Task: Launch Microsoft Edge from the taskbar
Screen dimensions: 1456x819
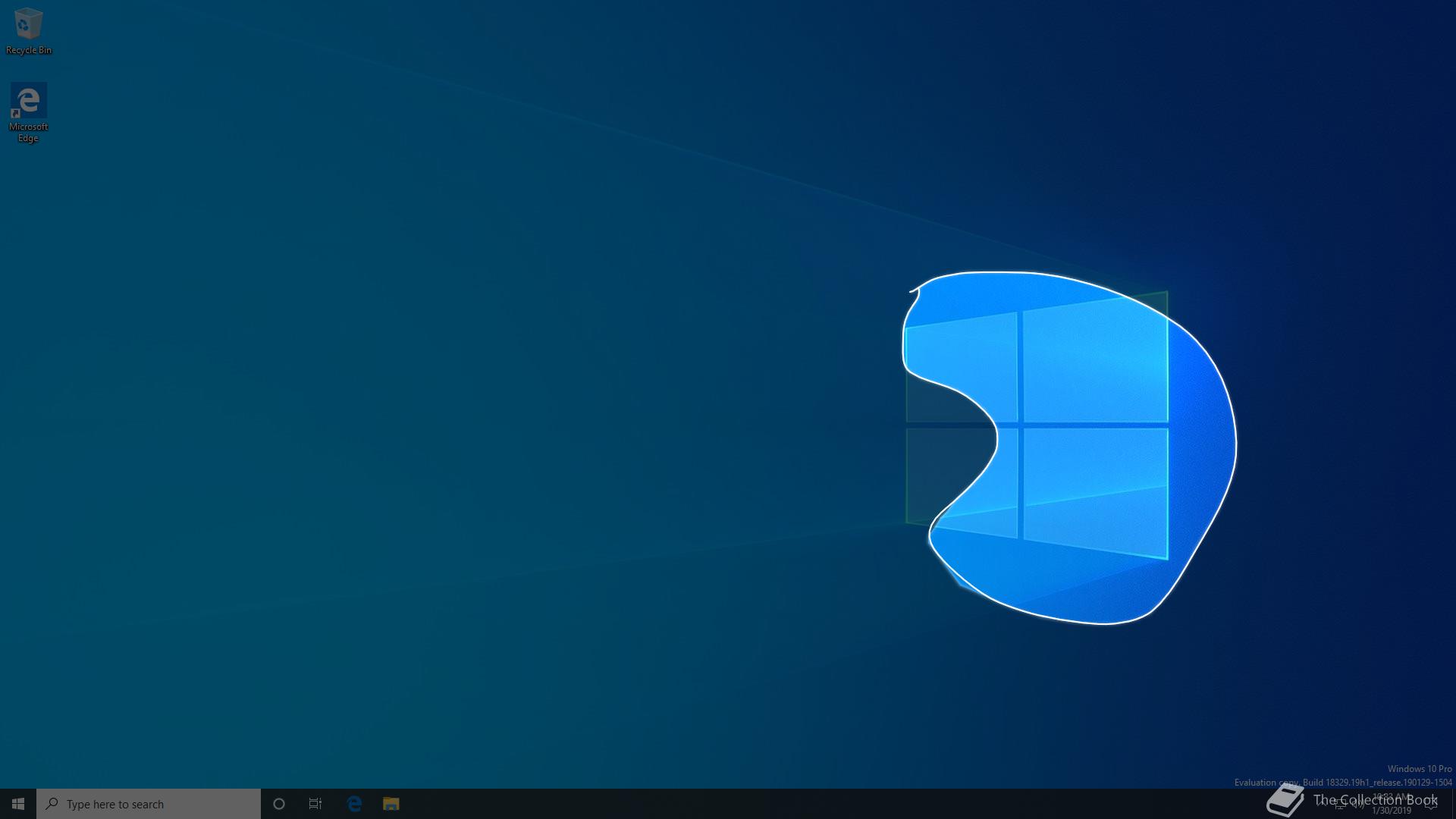Action: coord(354,804)
